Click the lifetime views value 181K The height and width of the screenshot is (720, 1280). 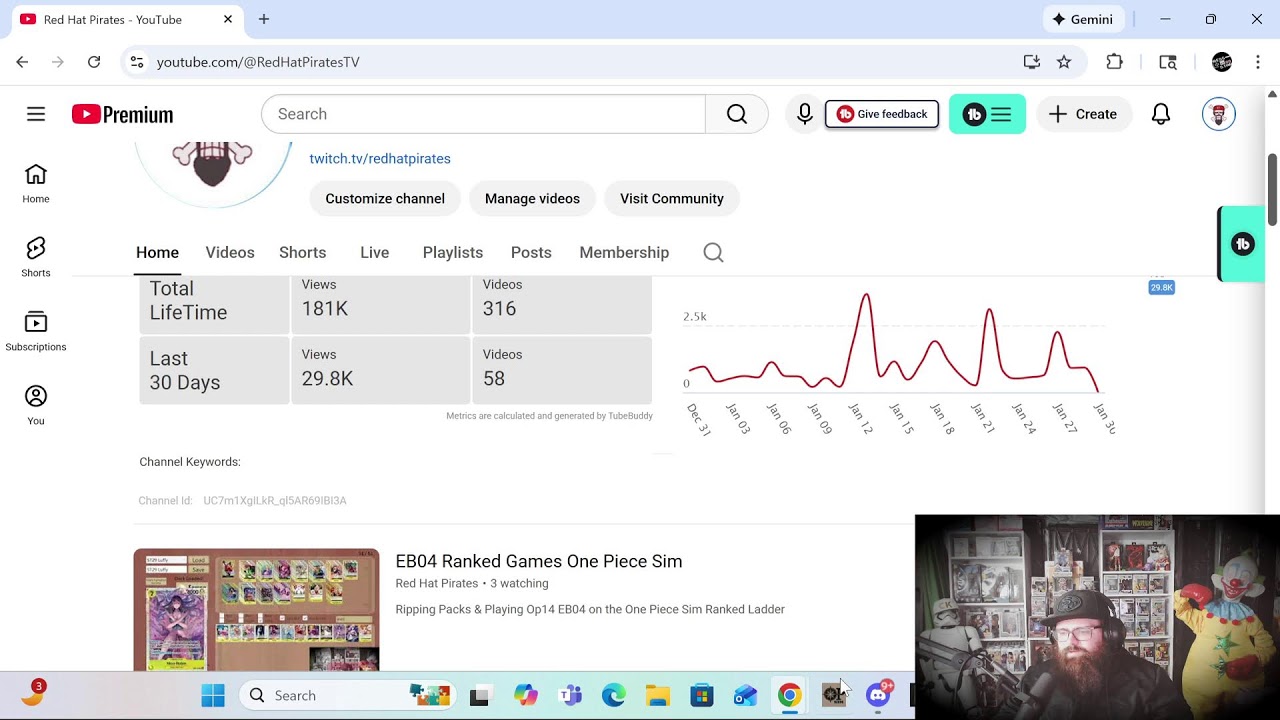(325, 309)
